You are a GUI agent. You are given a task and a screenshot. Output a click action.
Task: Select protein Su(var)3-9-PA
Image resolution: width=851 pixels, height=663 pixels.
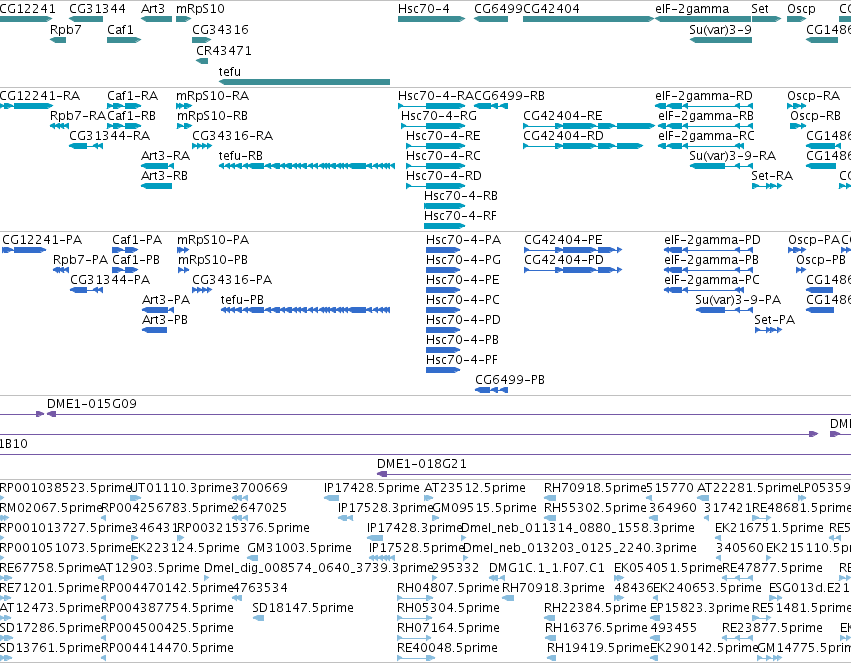[x=724, y=310]
